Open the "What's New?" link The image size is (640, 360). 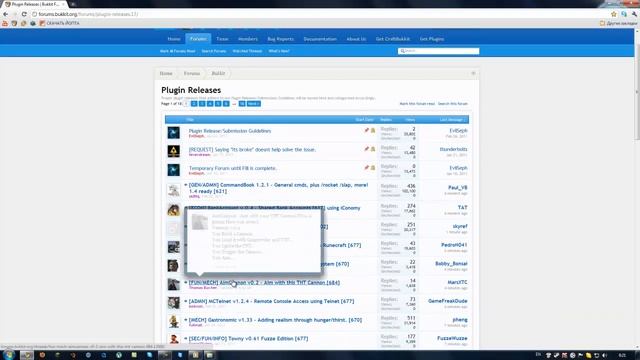coord(279,51)
